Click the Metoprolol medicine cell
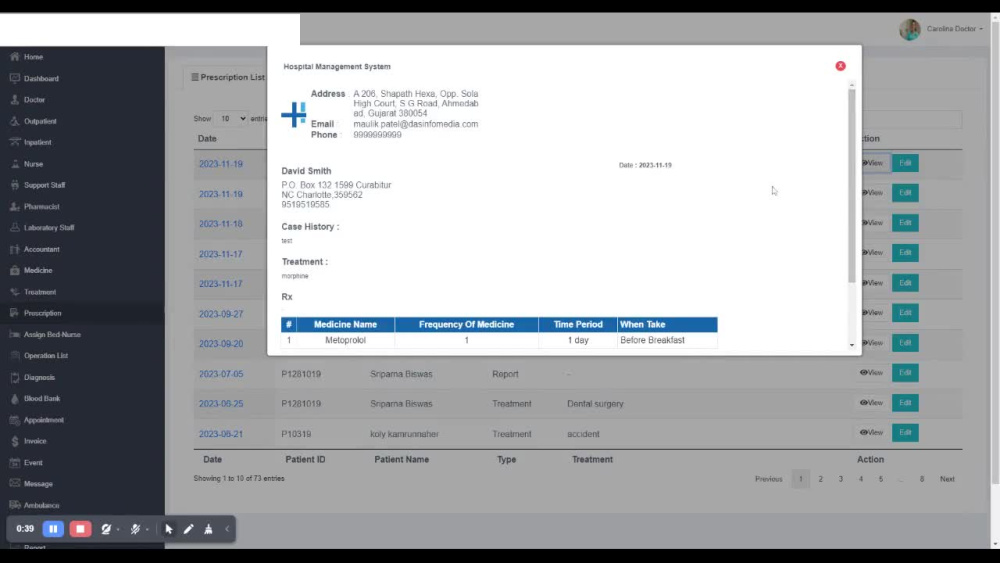This screenshot has width=1000, height=563. (x=345, y=340)
